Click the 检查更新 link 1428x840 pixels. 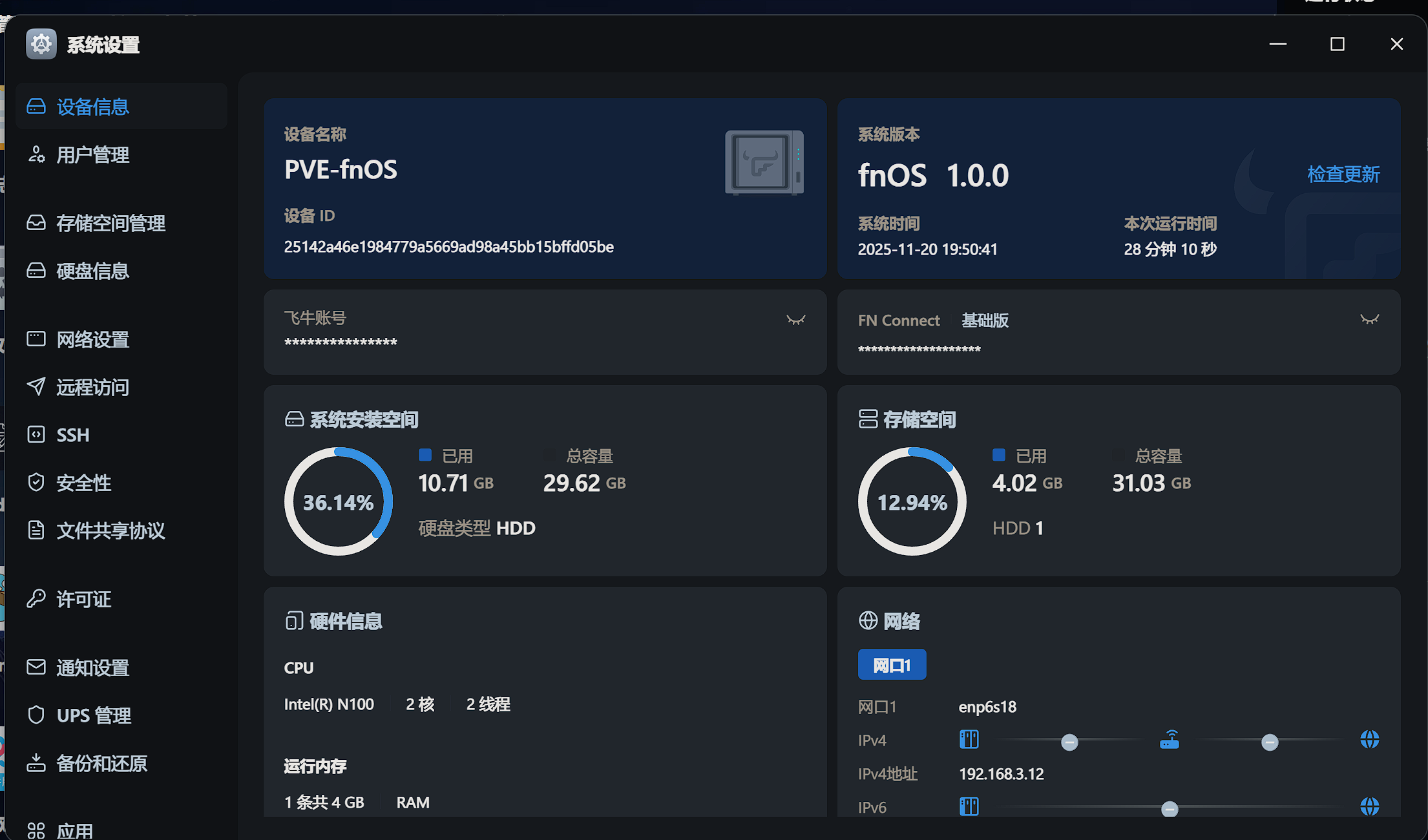(1343, 174)
